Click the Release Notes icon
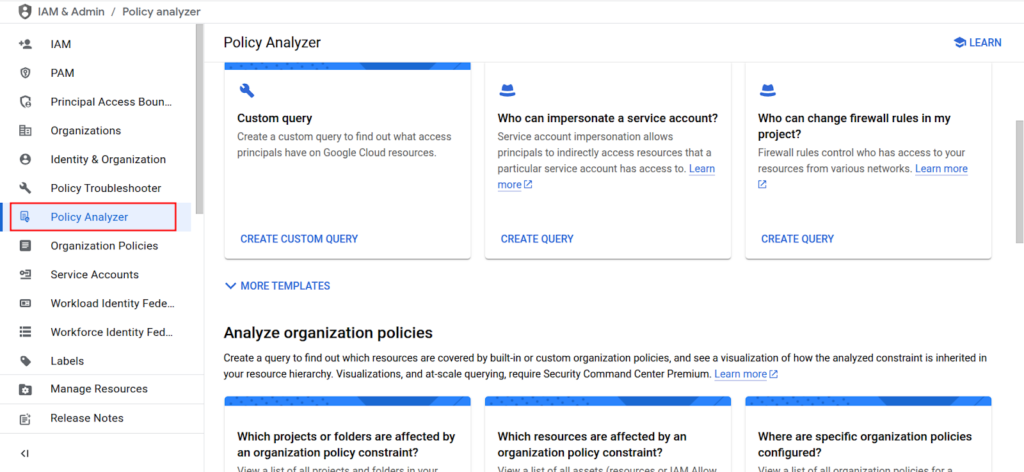The height and width of the screenshot is (472, 1024). pyautogui.click(x=25, y=418)
